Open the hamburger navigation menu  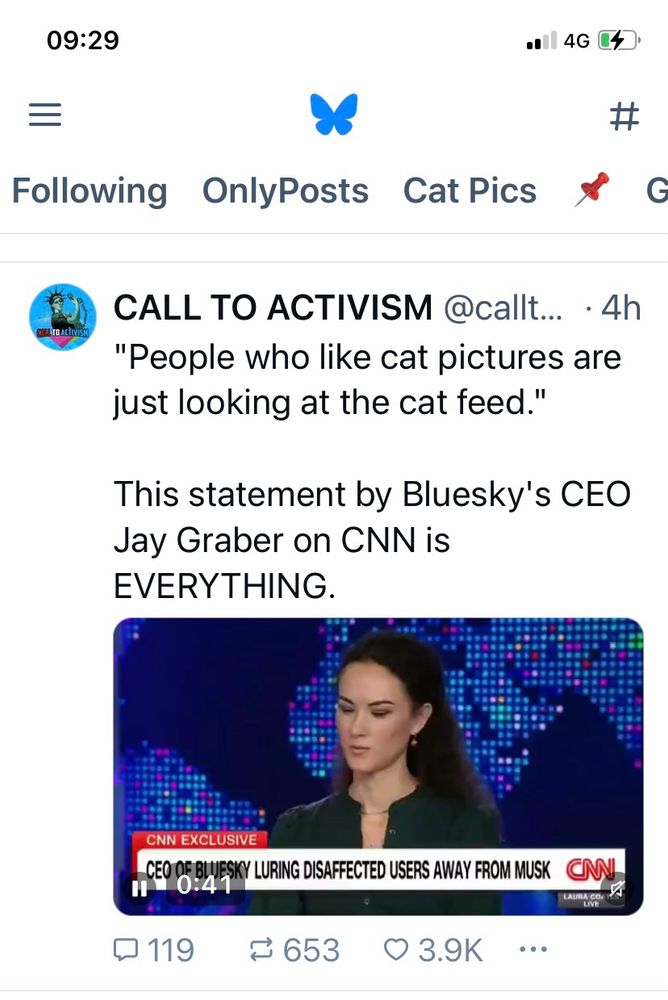coord(45,115)
